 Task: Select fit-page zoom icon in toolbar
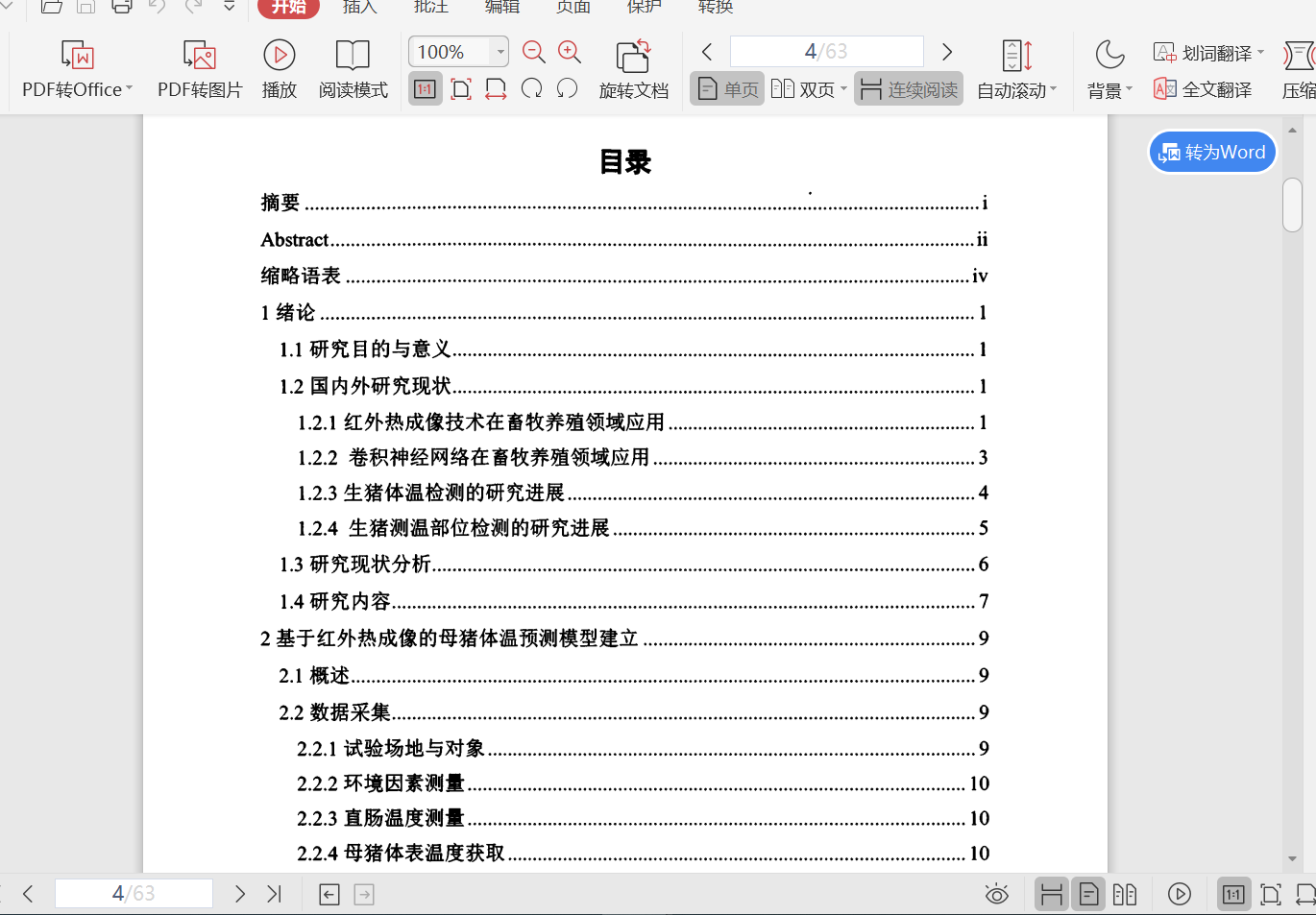[461, 89]
